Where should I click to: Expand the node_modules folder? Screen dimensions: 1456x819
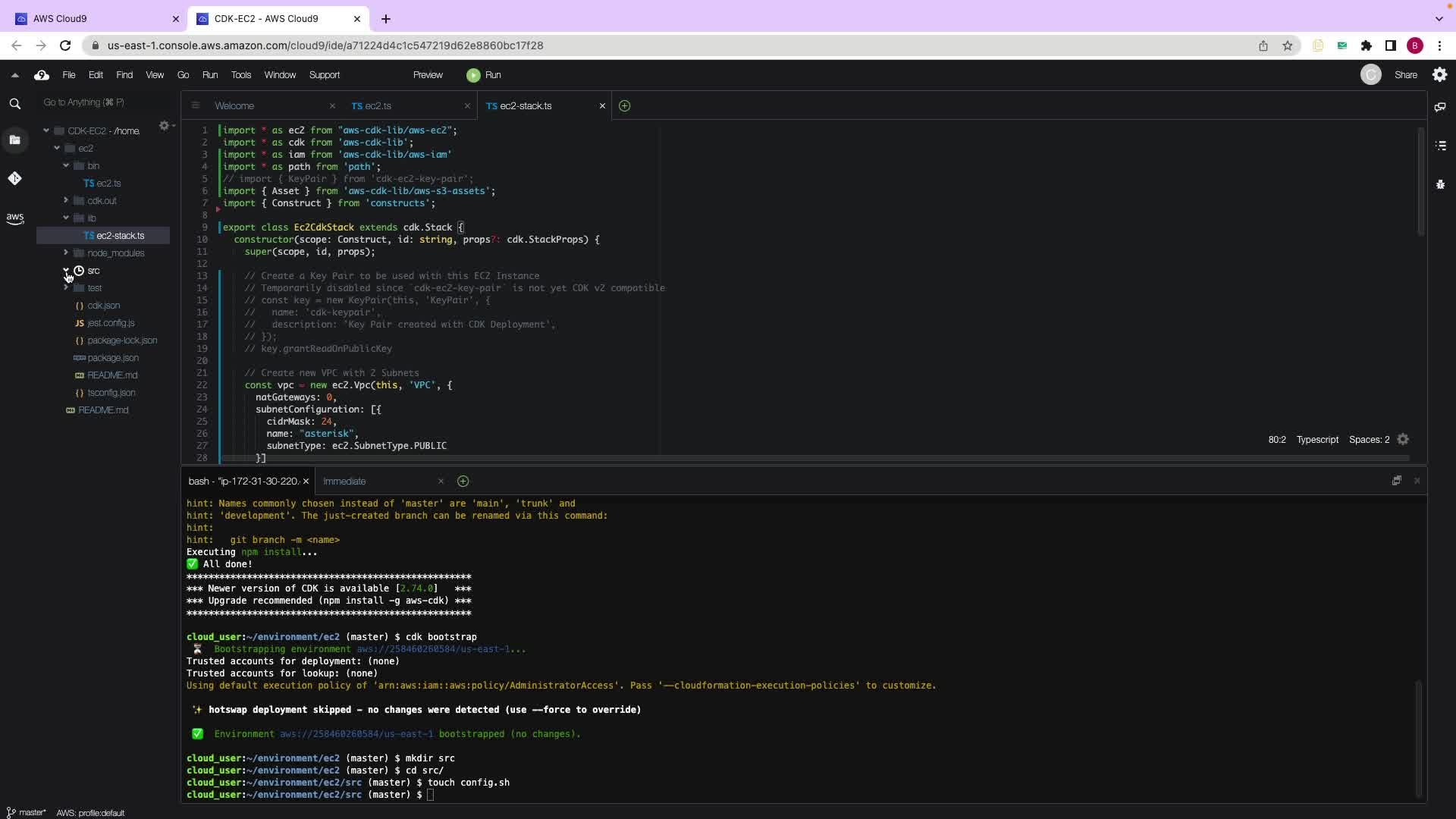point(66,253)
